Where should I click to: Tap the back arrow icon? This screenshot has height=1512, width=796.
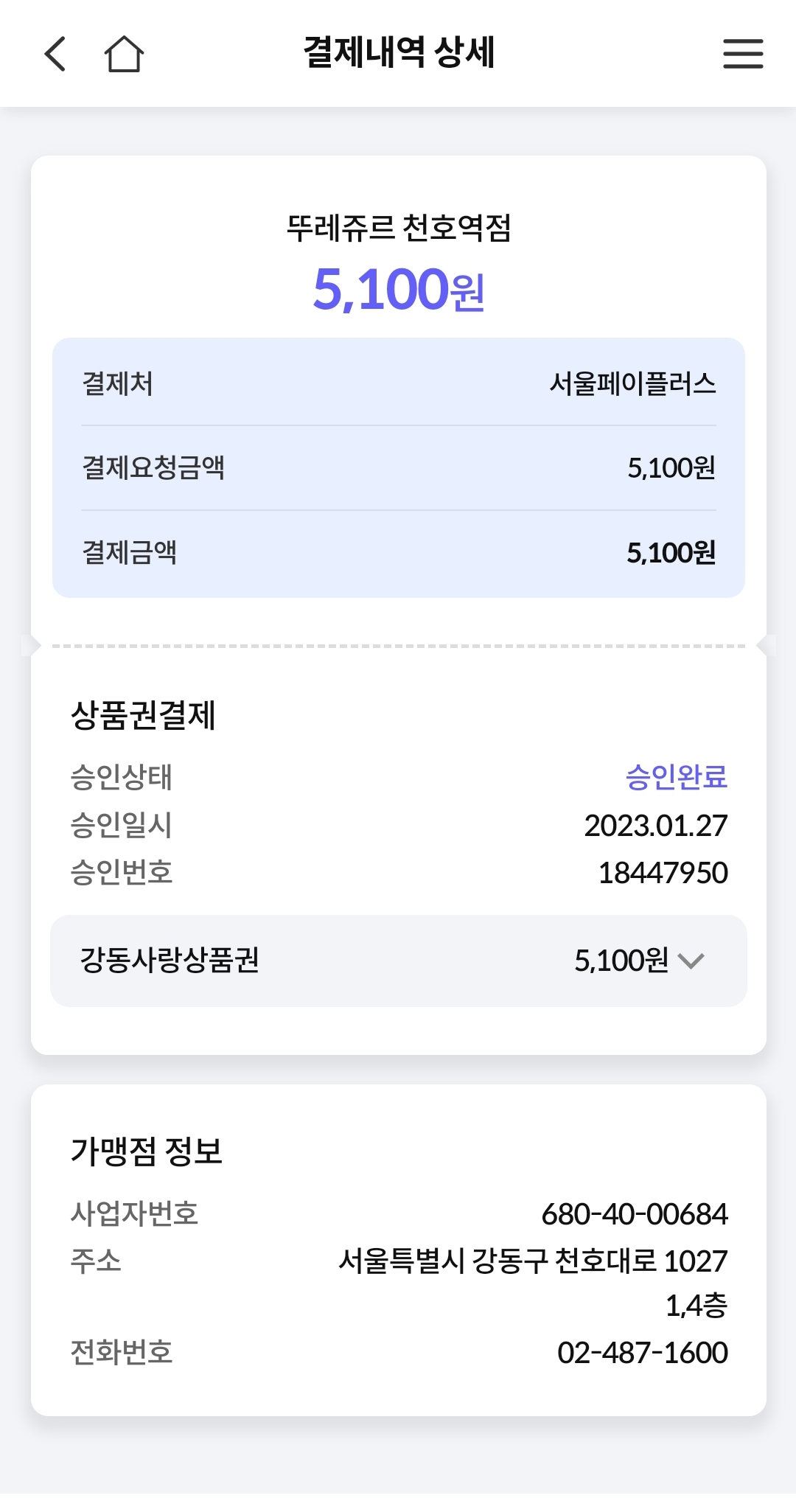(x=56, y=54)
